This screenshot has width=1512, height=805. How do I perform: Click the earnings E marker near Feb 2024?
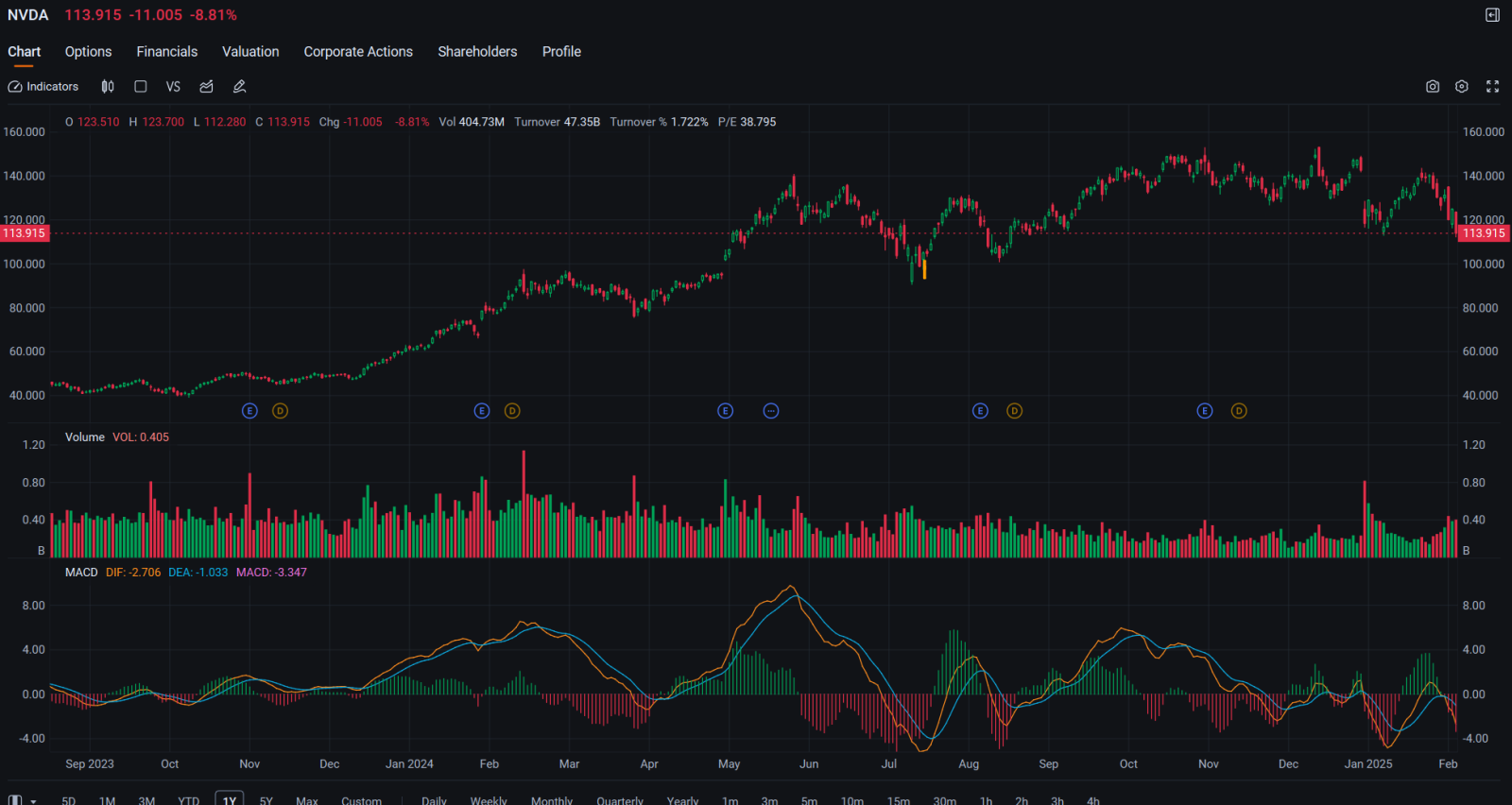coord(482,411)
